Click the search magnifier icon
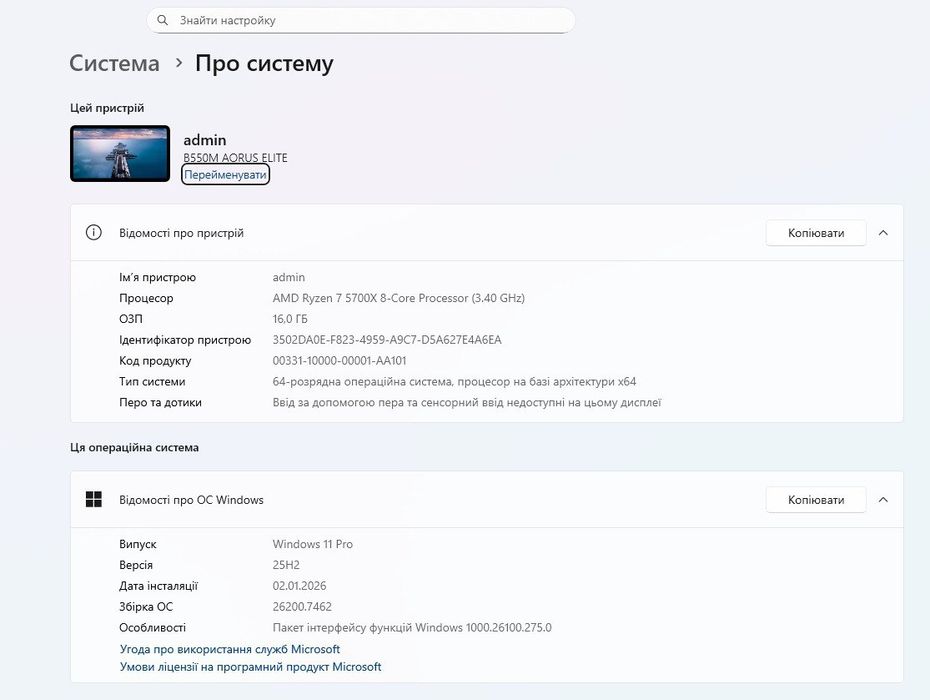The height and width of the screenshot is (700, 930). [163, 20]
